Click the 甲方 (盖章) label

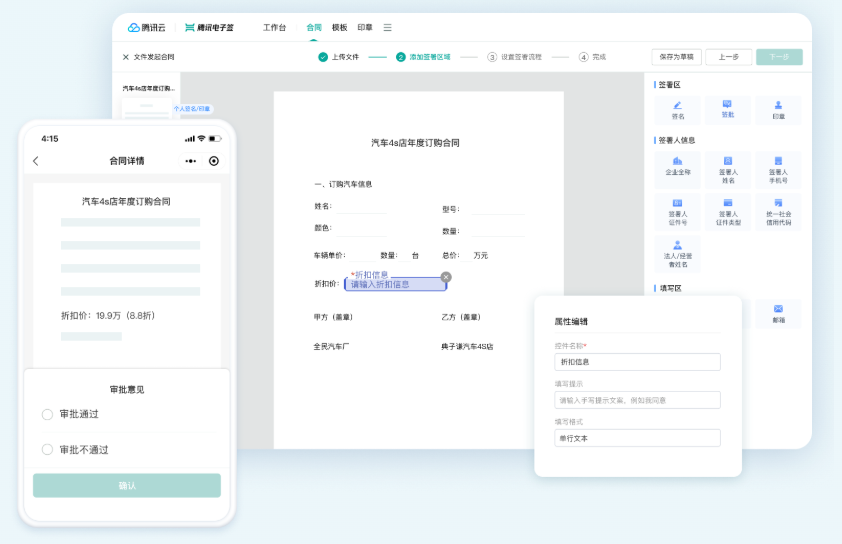pyautogui.click(x=333, y=317)
